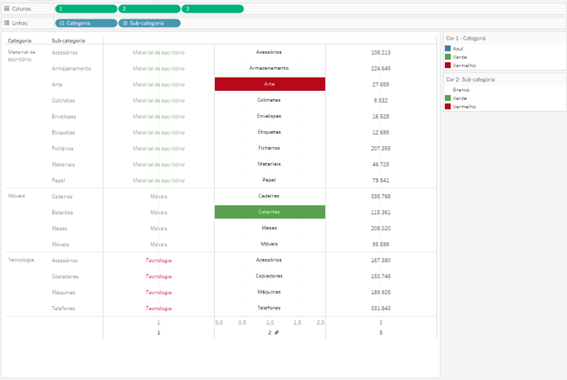
Task: Click the expand icon on the Categoria pill
Action: pos(62,23)
